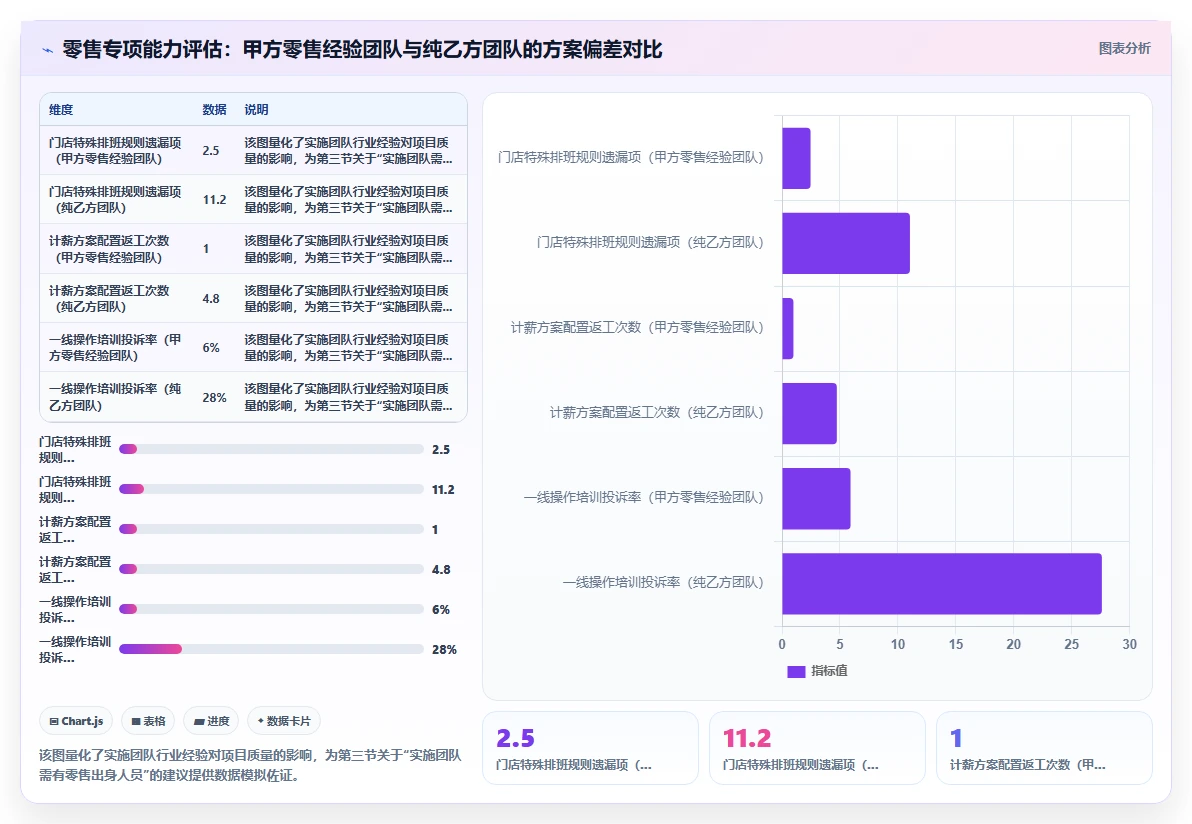
Task: Click the 4.8 progress bar
Action: (x=271, y=569)
